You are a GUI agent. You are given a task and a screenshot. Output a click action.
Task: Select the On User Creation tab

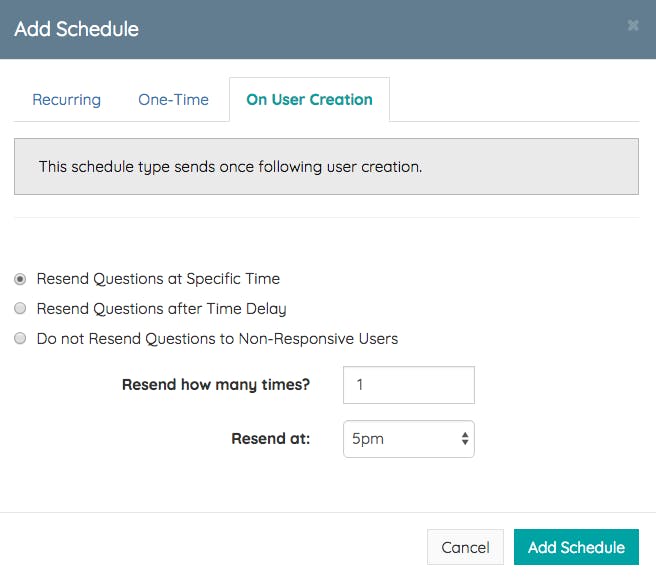tap(309, 100)
